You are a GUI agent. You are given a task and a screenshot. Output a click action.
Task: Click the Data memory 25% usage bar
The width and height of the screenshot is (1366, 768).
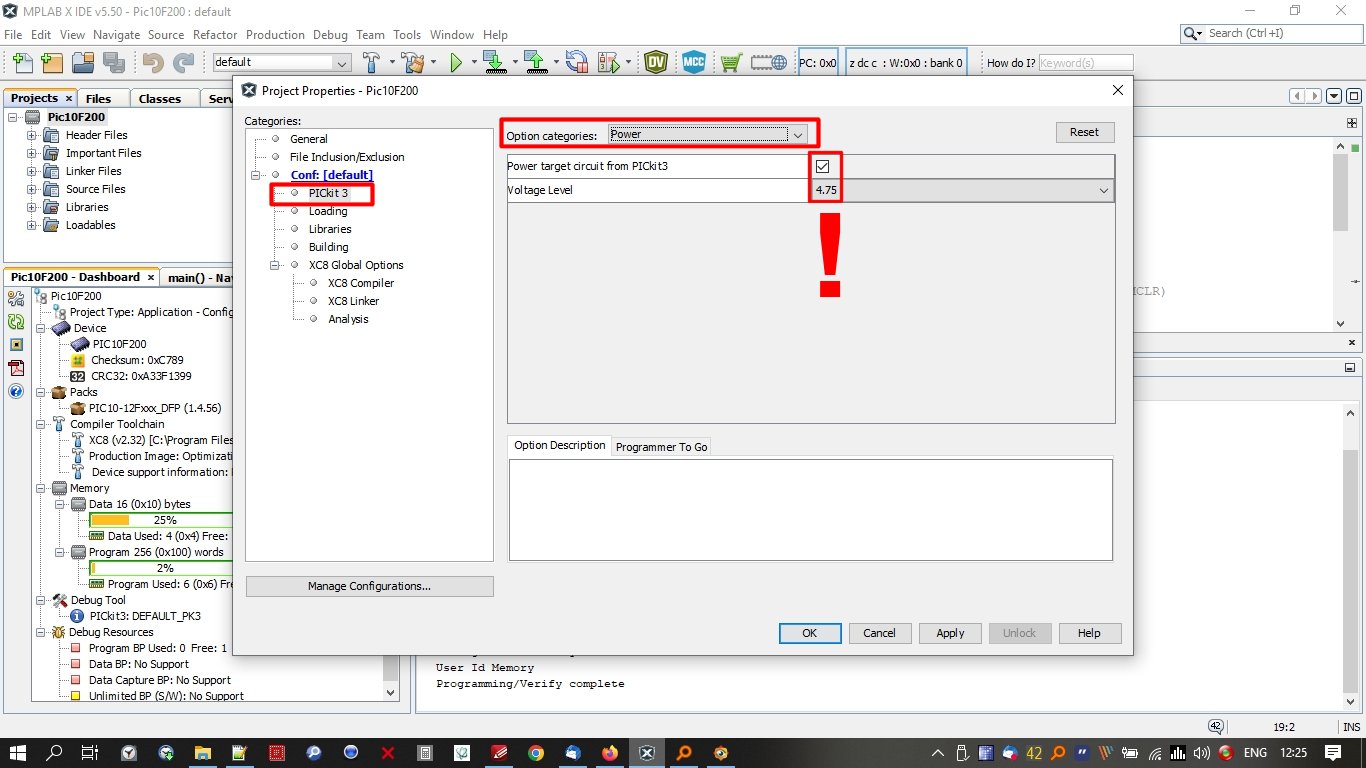pos(161,520)
